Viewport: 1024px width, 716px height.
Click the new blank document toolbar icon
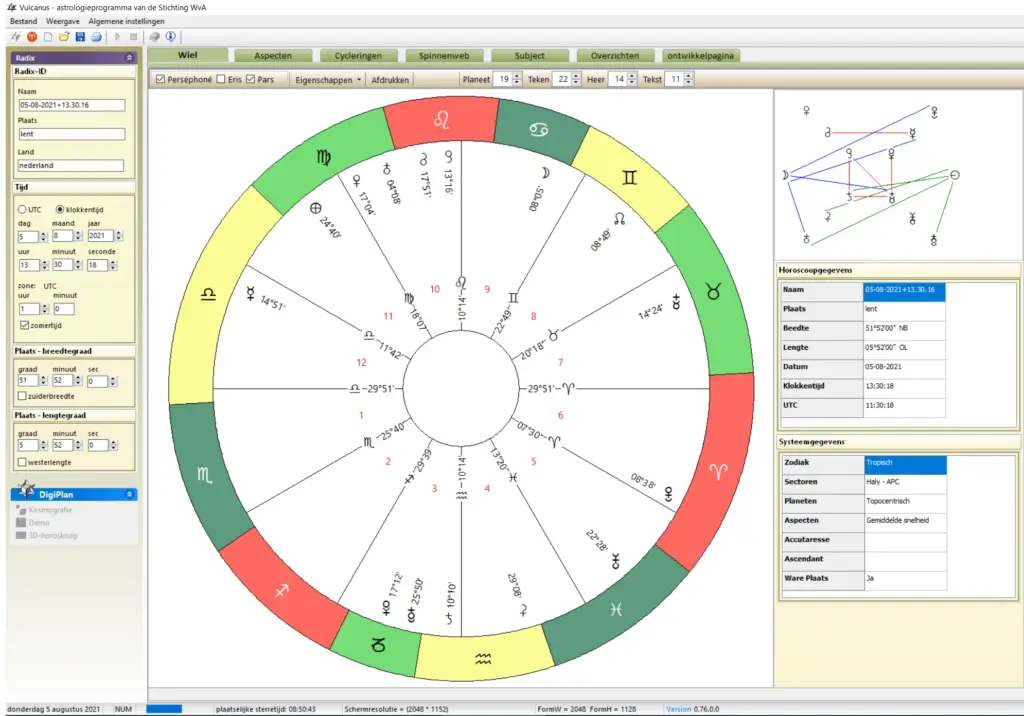tap(47, 37)
